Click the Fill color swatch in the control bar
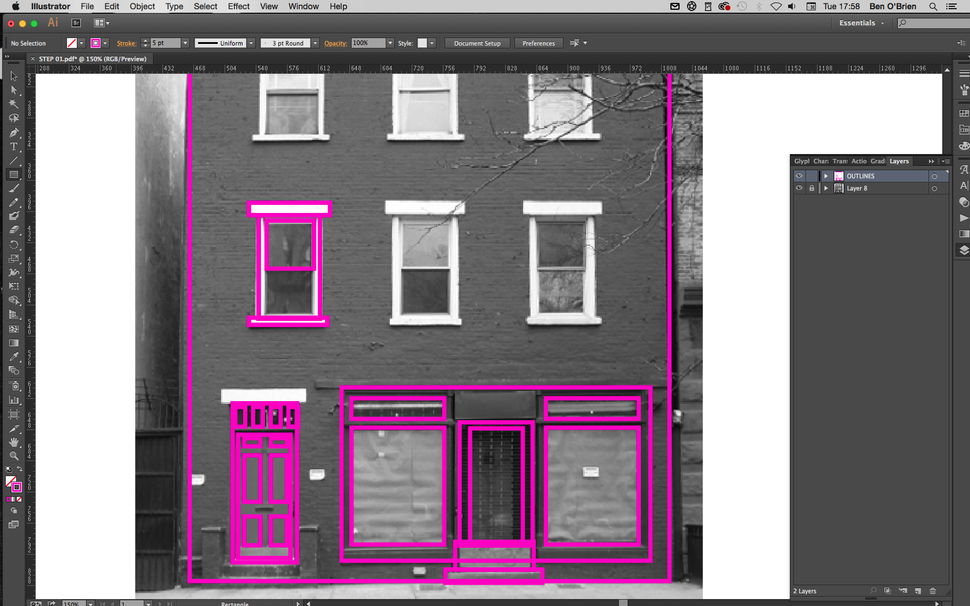Viewport: 970px width, 606px height. (70, 43)
